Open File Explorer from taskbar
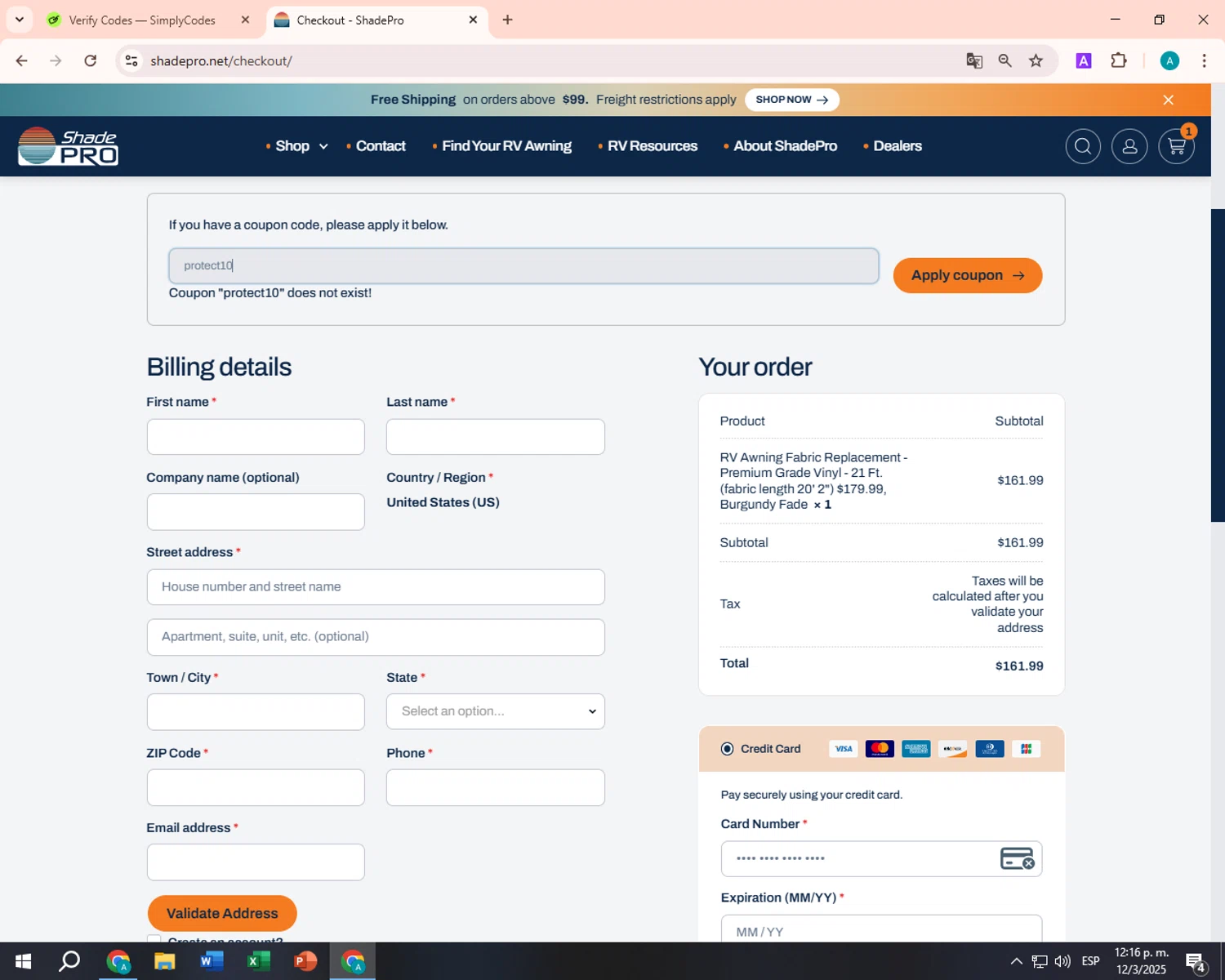The width and height of the screenshot is (1225, 980). pyautogui.click(x=164, y=961)
